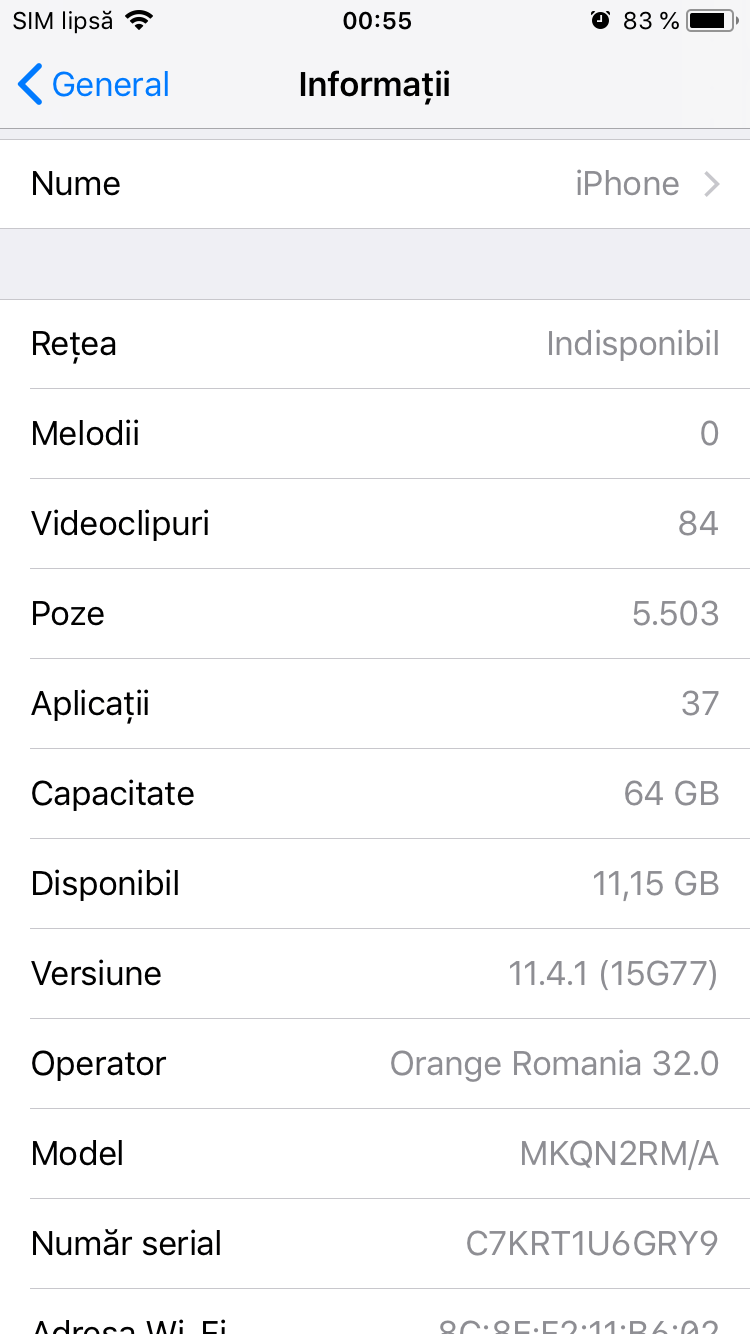Tap the battery icon in status bar
The width and height of the screenshot is (750, 1334).
coord(710,20)
